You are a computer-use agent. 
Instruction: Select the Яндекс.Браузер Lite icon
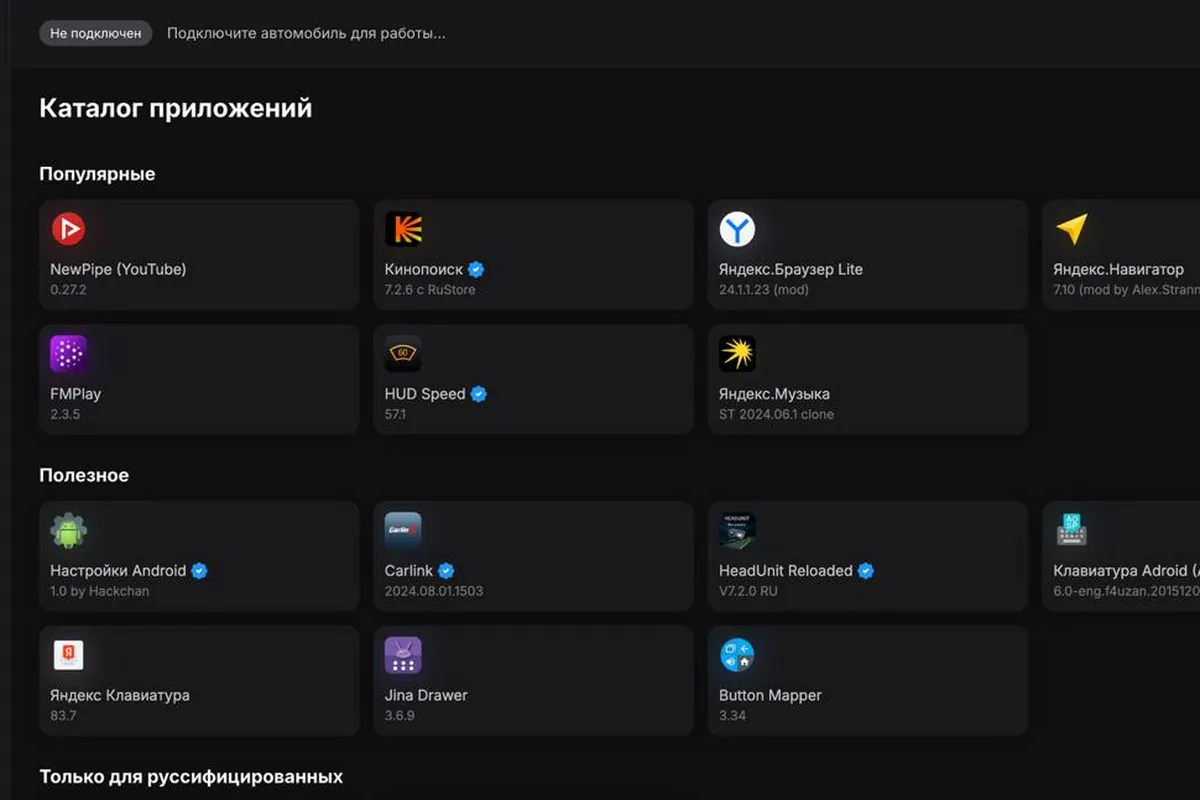pos(737,229)
